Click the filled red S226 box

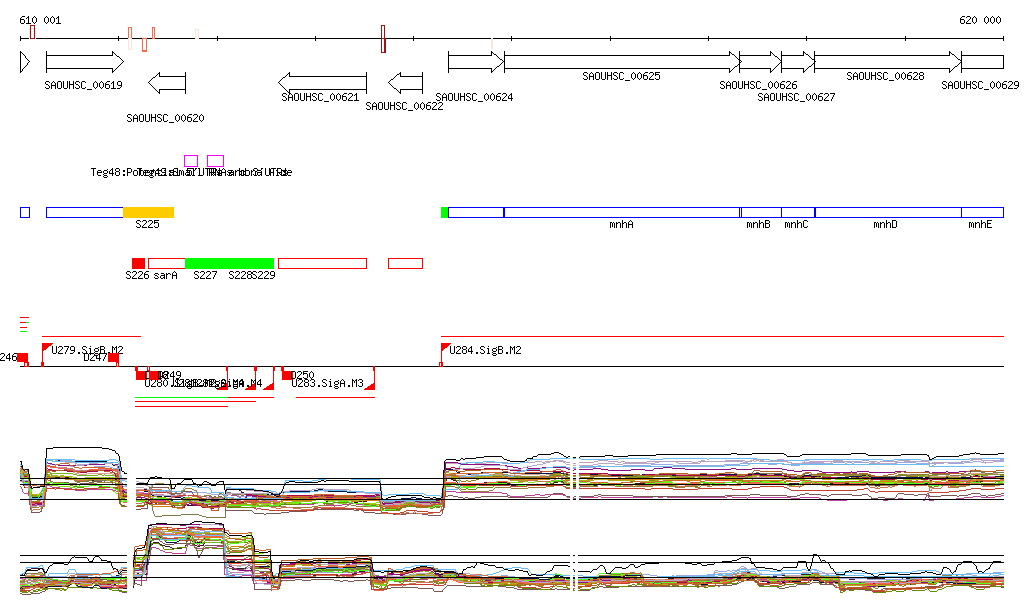coord(138,263)
